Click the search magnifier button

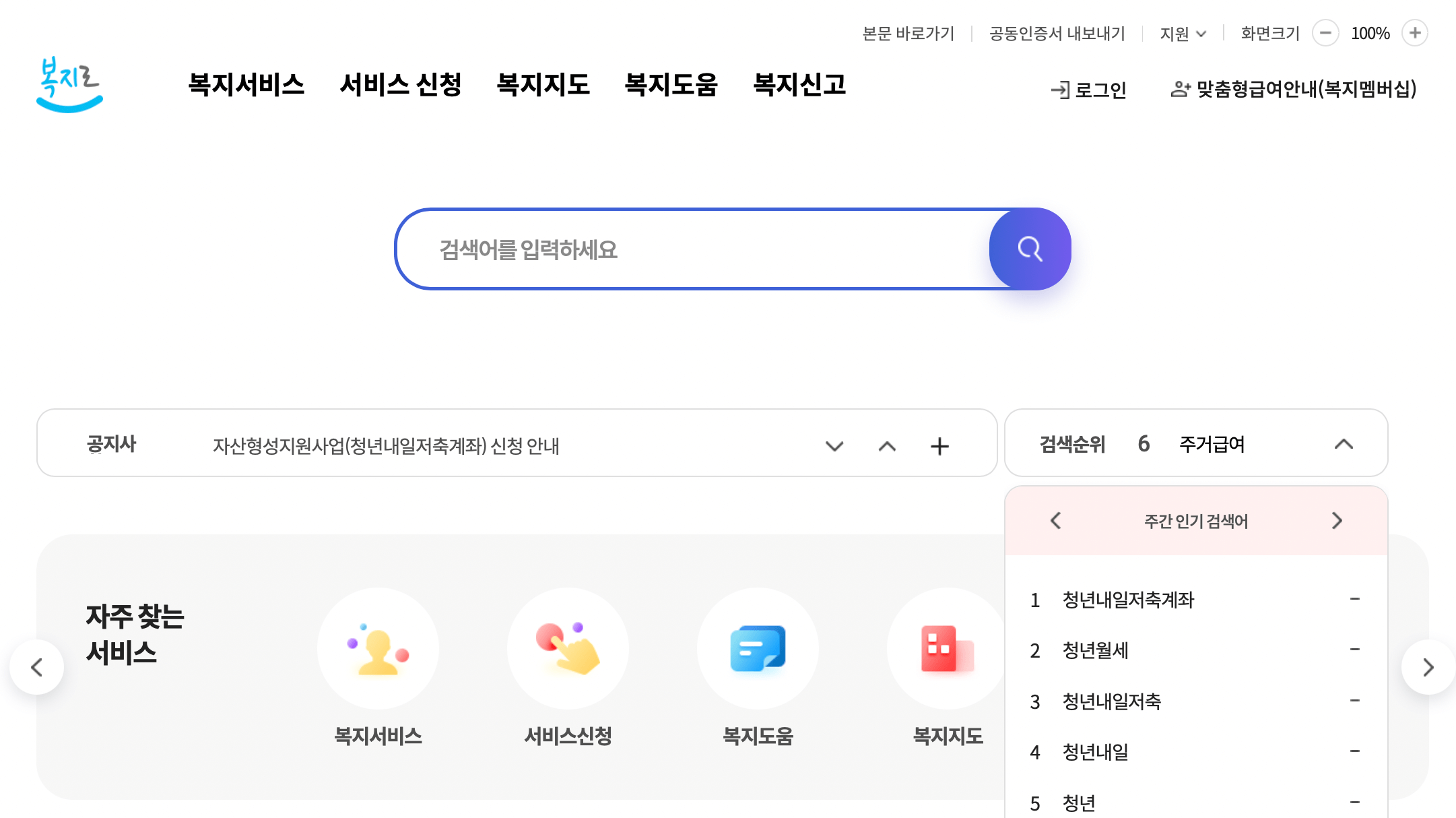(1030, 249)
